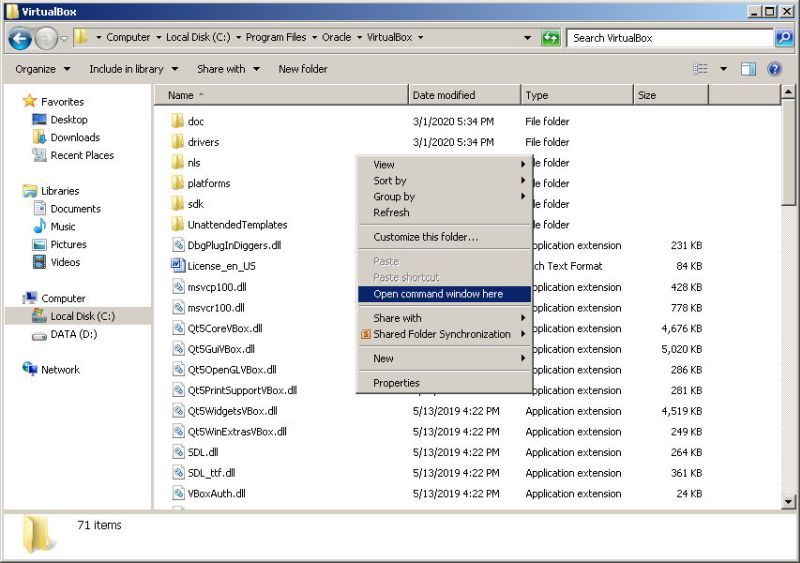Click the UnattendedTemplates folder icon
800x563 pixels.
[x=177, y=224]
